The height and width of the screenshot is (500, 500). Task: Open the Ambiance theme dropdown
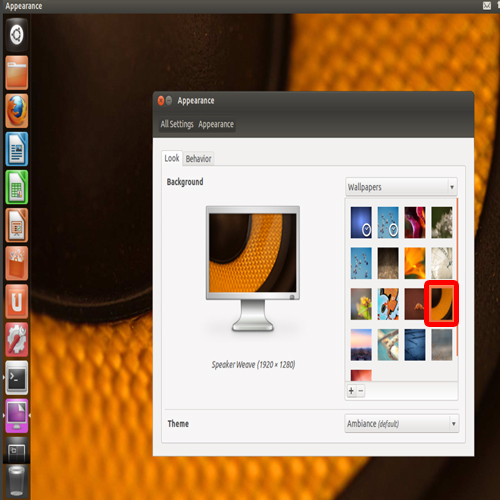[x=402, y=423]
